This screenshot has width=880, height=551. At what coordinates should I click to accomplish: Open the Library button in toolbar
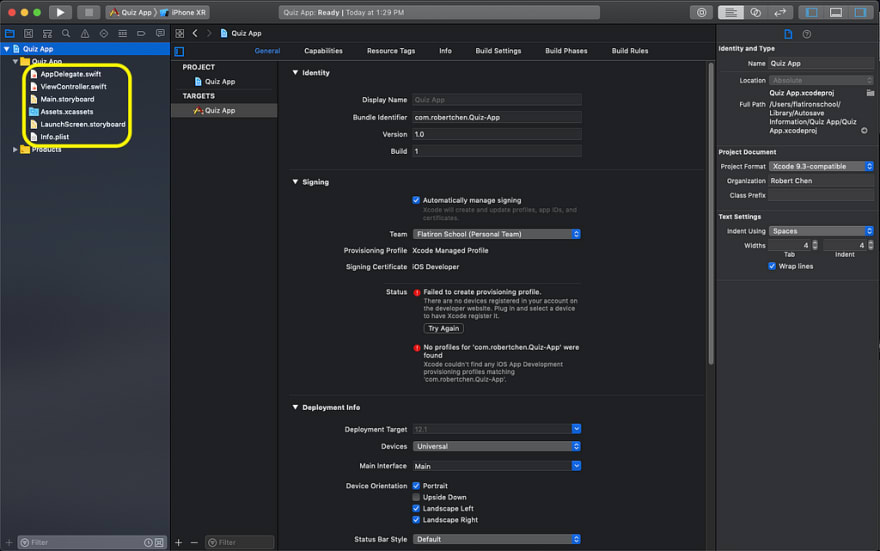pos(702,12)
